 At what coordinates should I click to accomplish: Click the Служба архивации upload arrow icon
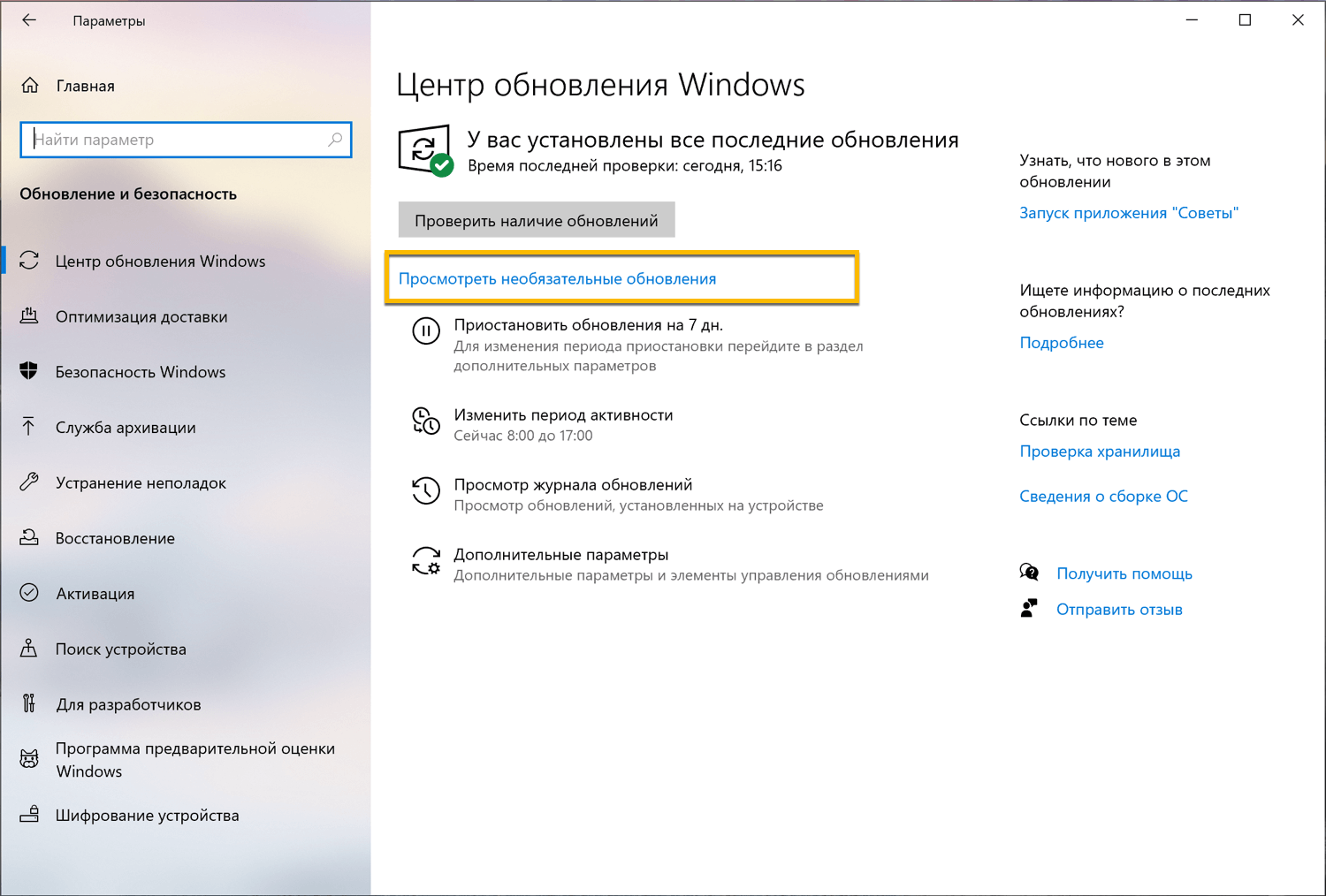click(29, 427)
